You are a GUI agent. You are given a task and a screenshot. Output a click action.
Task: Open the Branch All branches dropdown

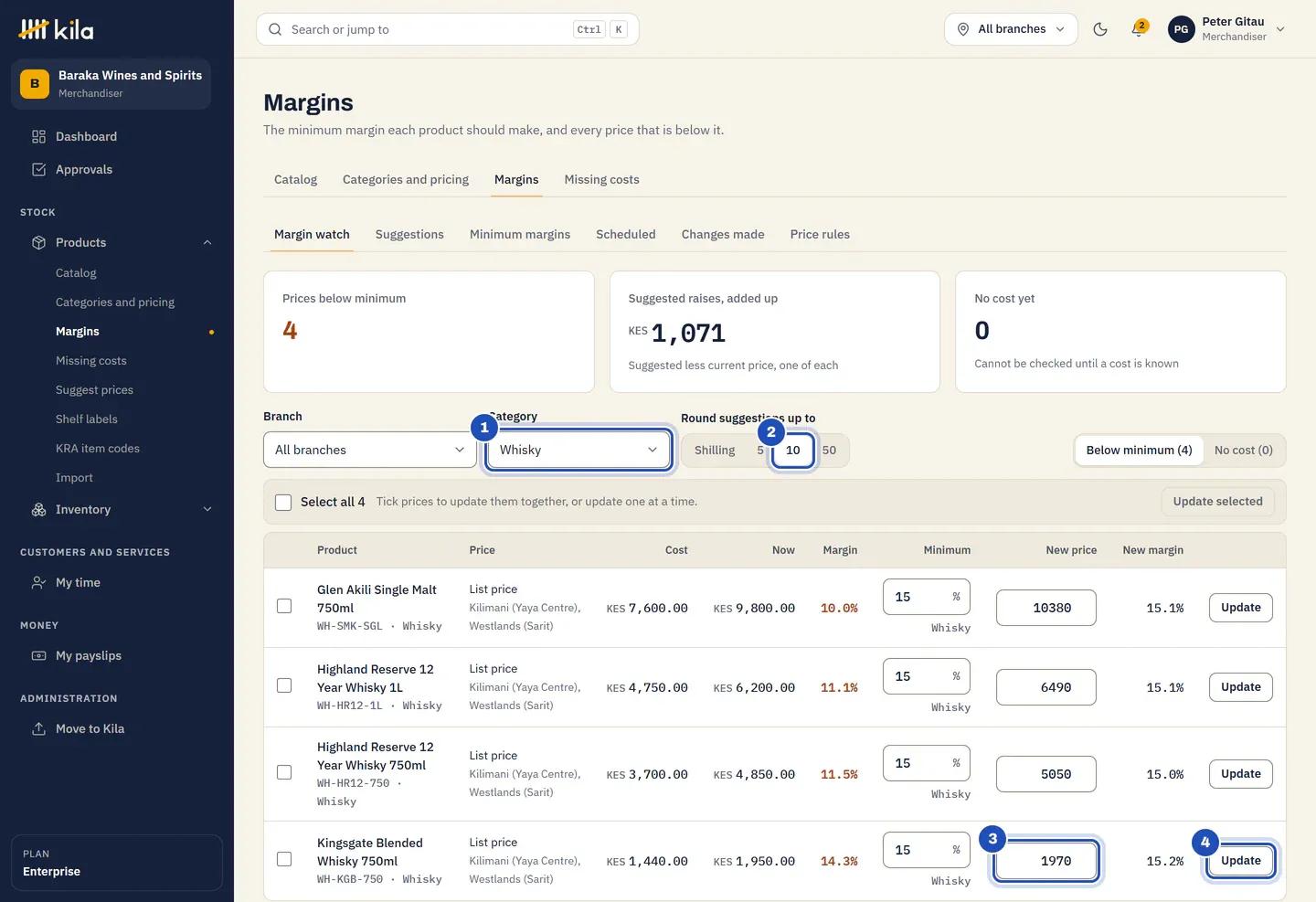pos(370,450)
